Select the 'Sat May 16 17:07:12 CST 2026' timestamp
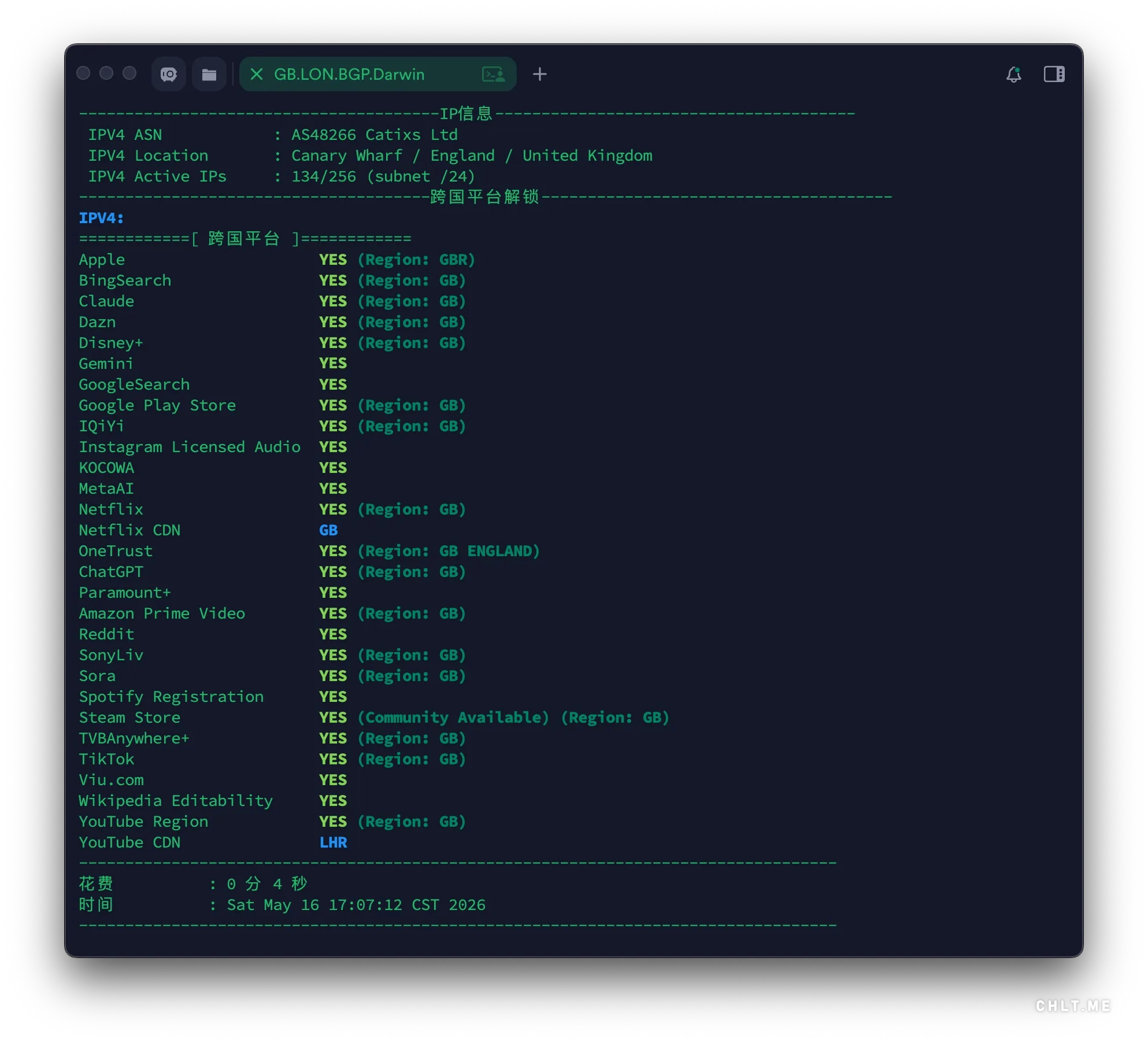Viewport: 1148px width, 1043px height. pyautogui.click(x=356, y=905)
